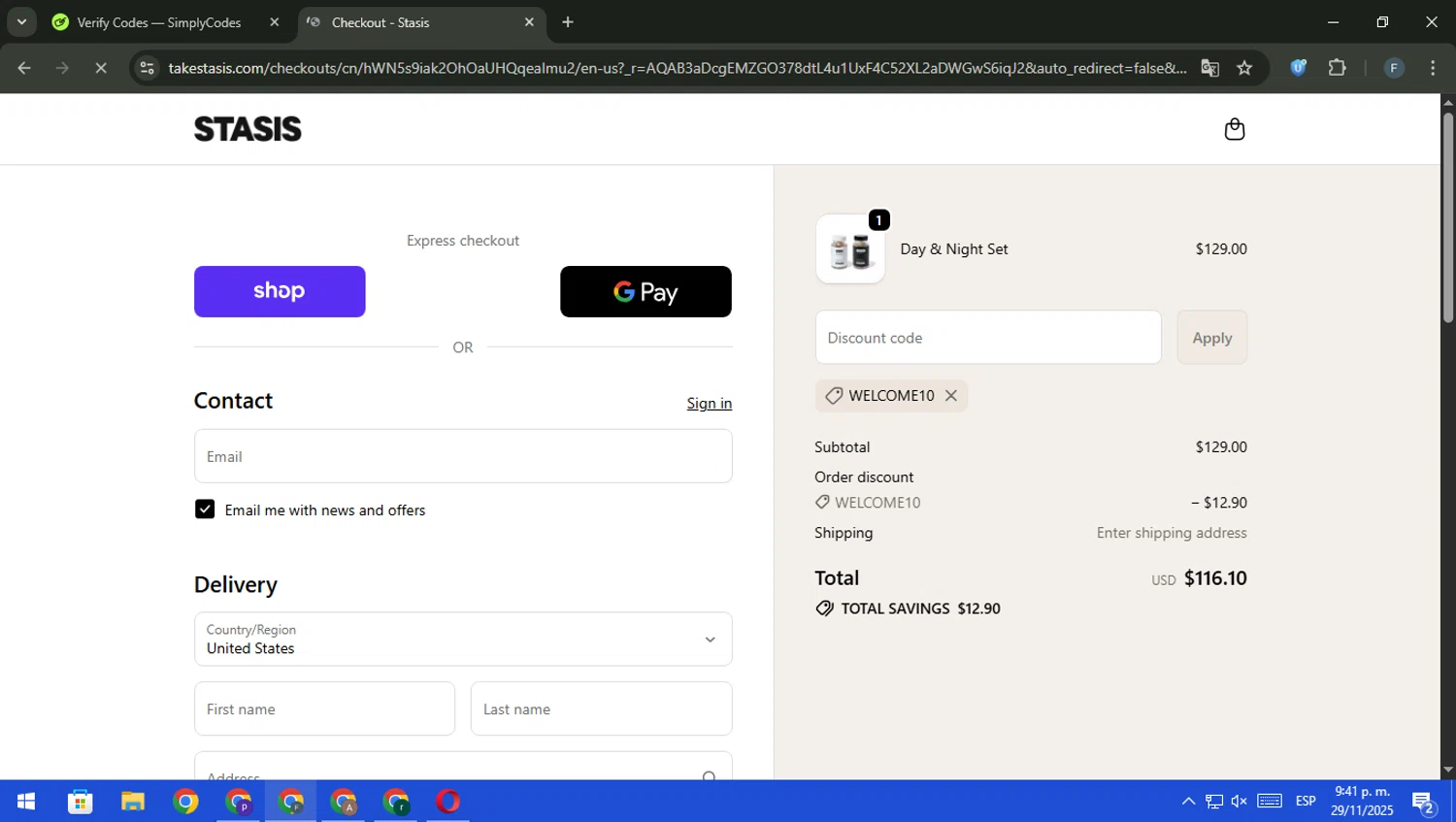1456x822 pixels.
Task: Click the Order discount – $12.90 value
Action: coord(1219,503)
